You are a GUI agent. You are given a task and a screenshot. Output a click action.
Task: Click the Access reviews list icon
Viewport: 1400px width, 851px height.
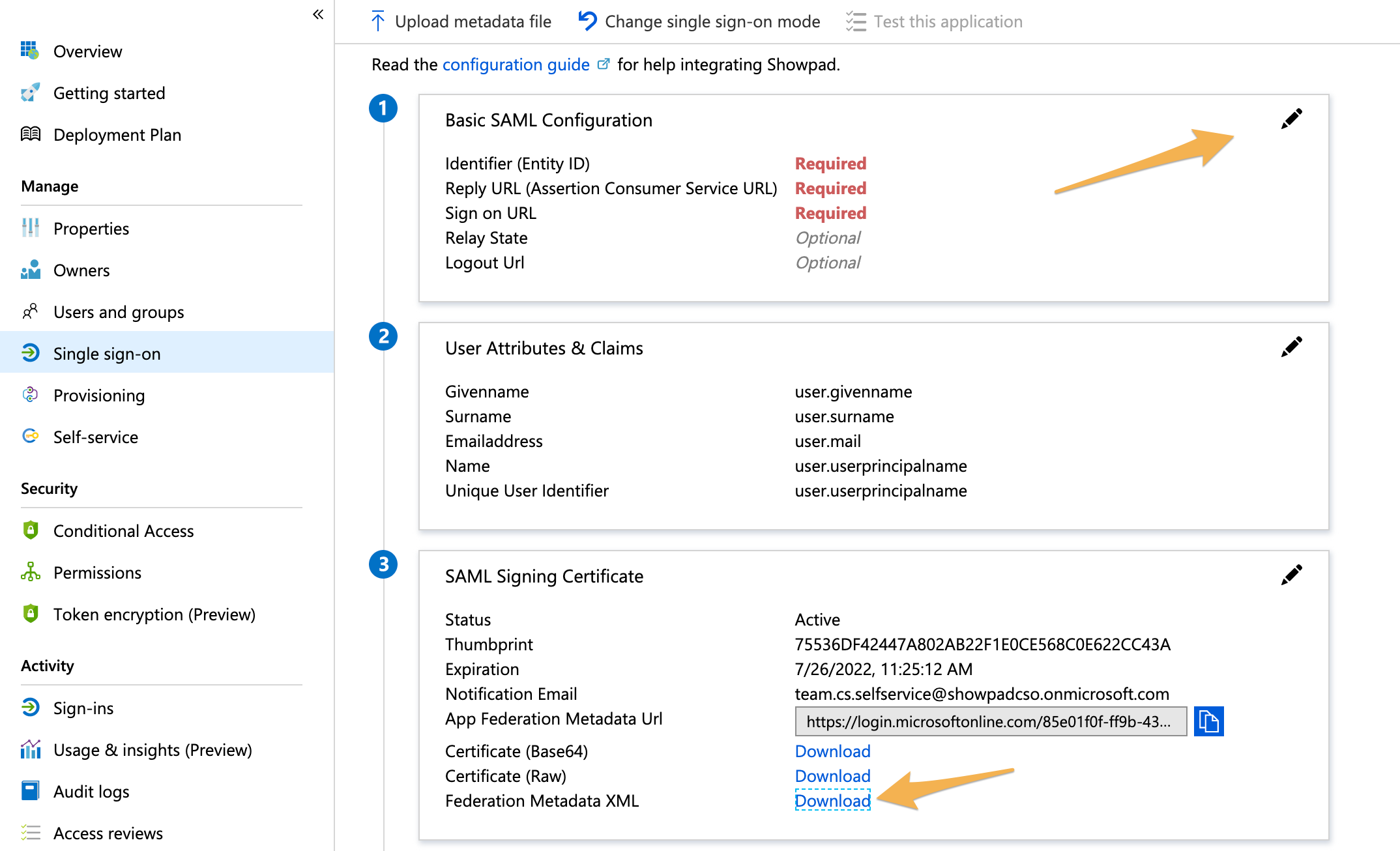click(30, 833)
